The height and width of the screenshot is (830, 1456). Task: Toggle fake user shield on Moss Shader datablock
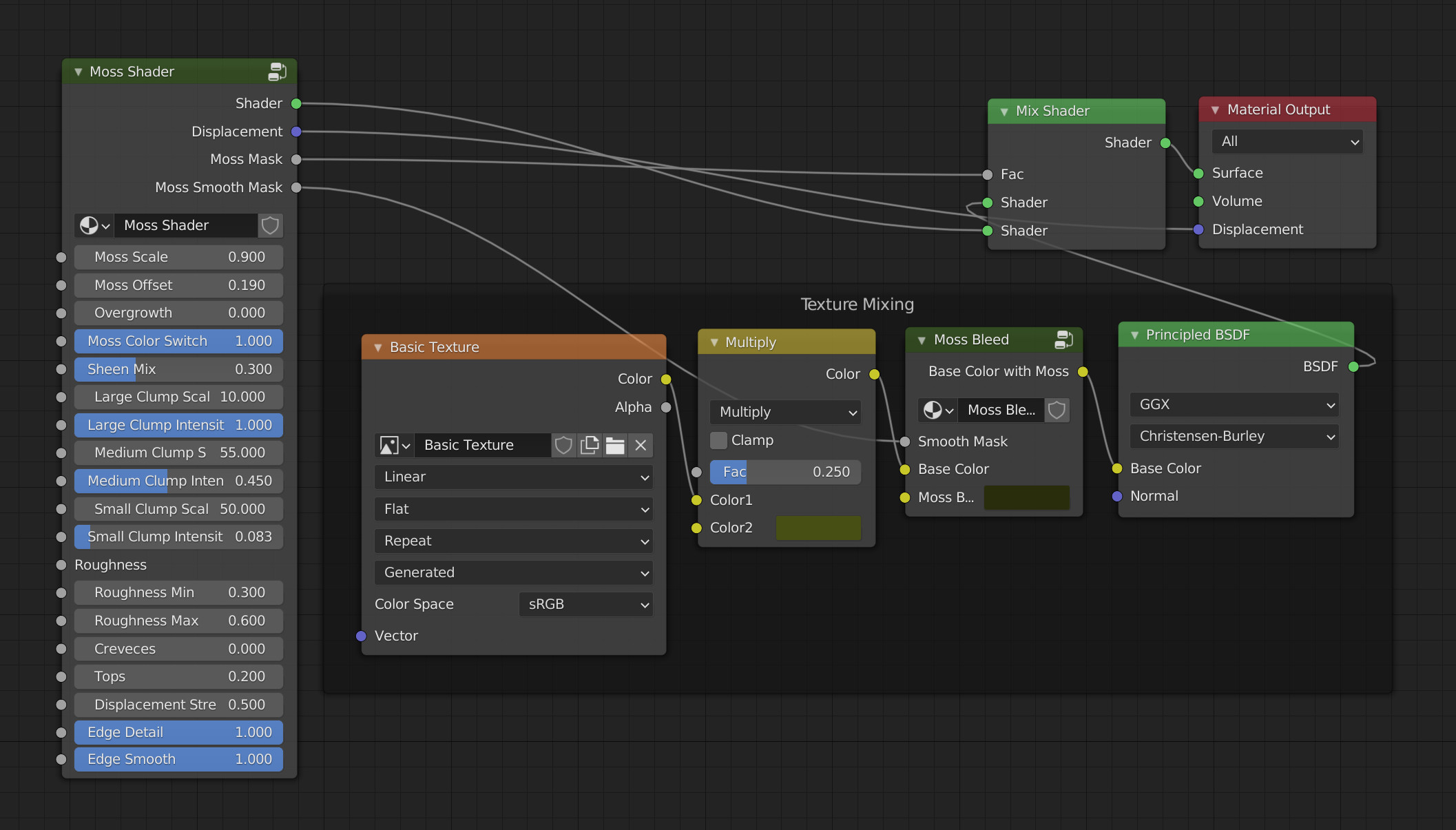point(270,225)
